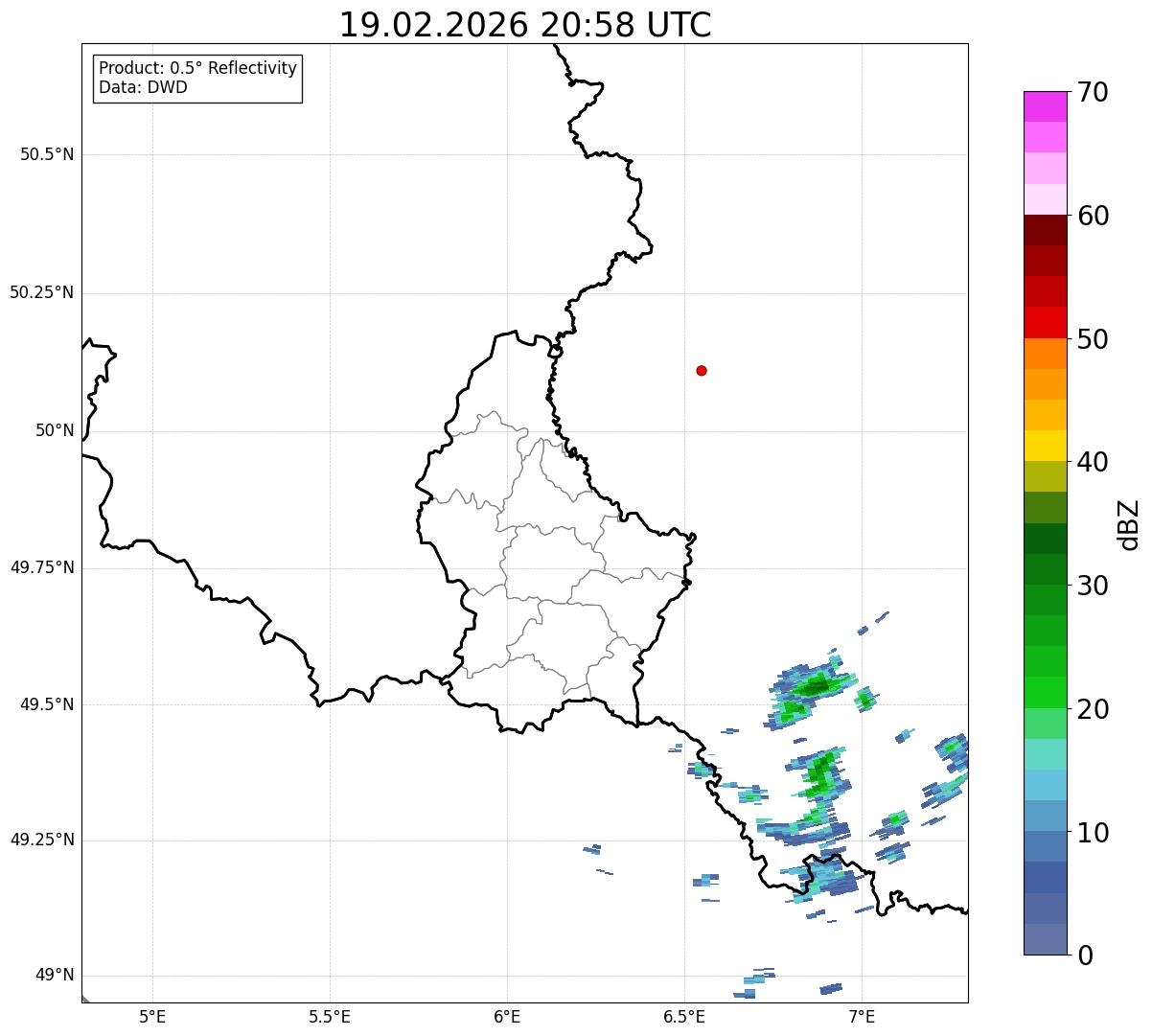Screen dimensions: 1152x1036
Task: Click the '7°E' longitude label
Action: (x=862, y=1017)
